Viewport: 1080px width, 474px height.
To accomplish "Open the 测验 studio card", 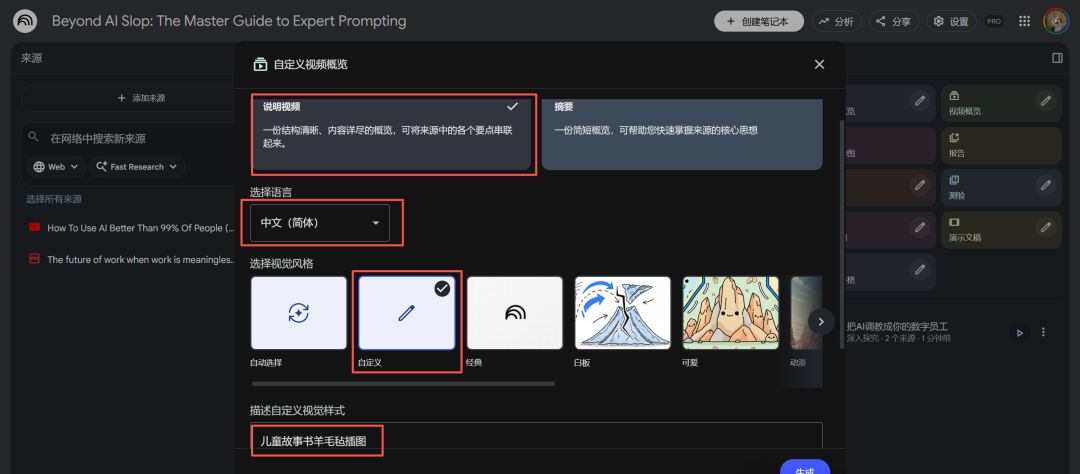I will (1001, 187).
